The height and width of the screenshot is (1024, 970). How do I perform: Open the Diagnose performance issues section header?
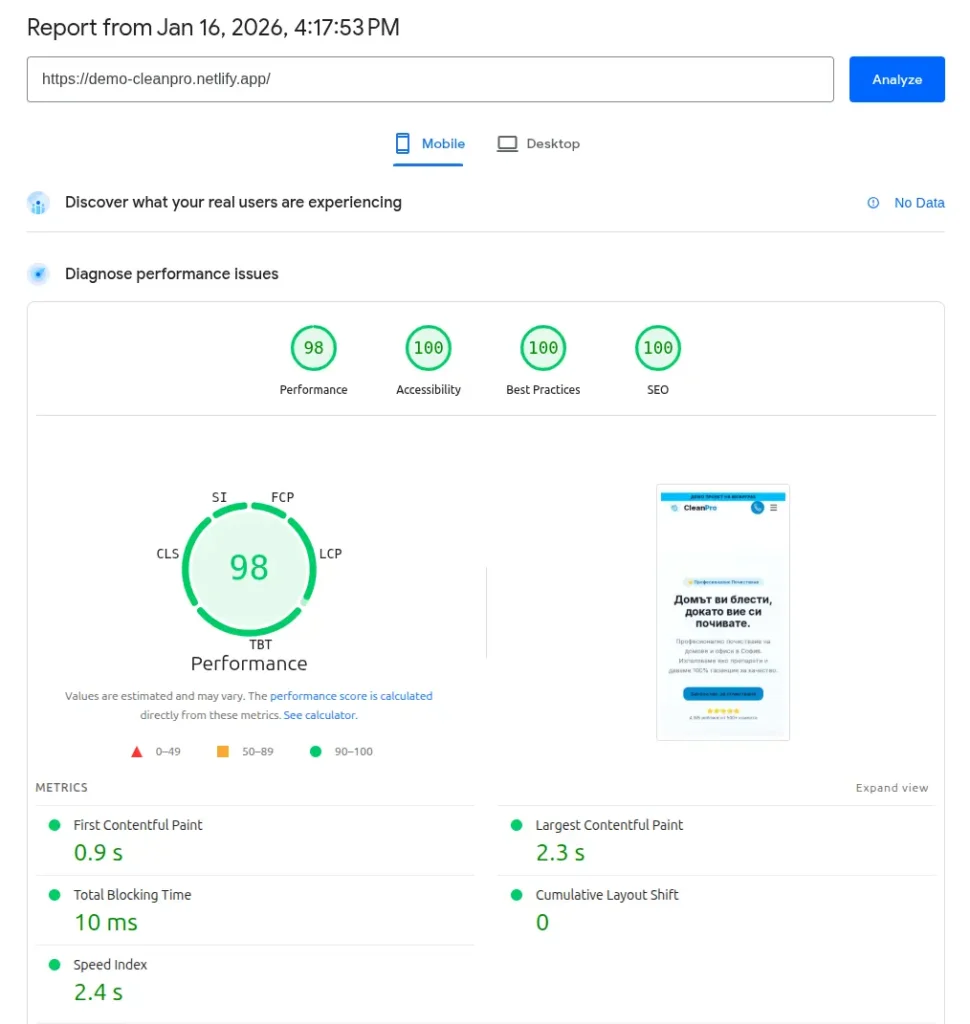(170, 273)
